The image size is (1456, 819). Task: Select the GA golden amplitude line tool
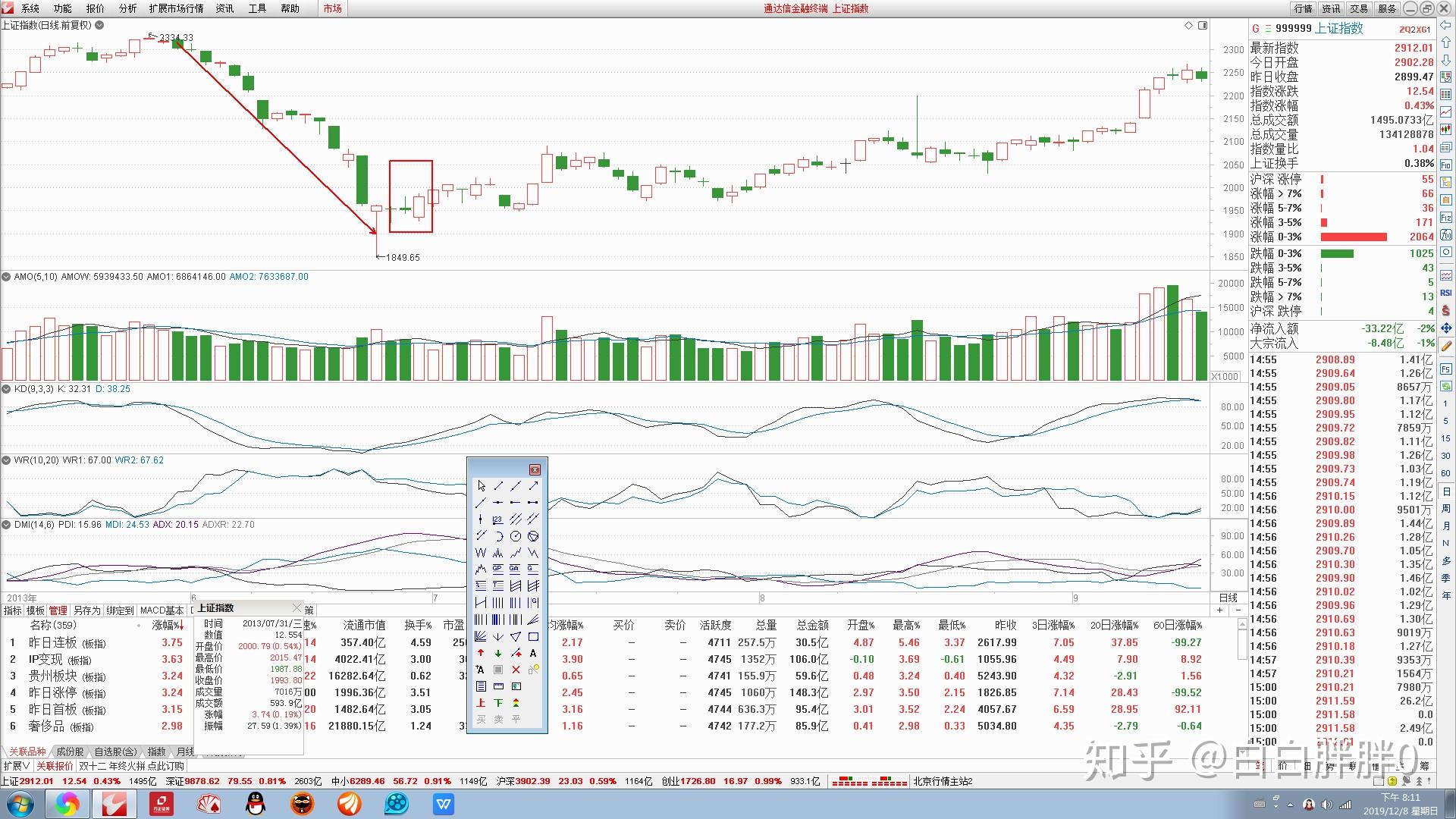point(516,569)
